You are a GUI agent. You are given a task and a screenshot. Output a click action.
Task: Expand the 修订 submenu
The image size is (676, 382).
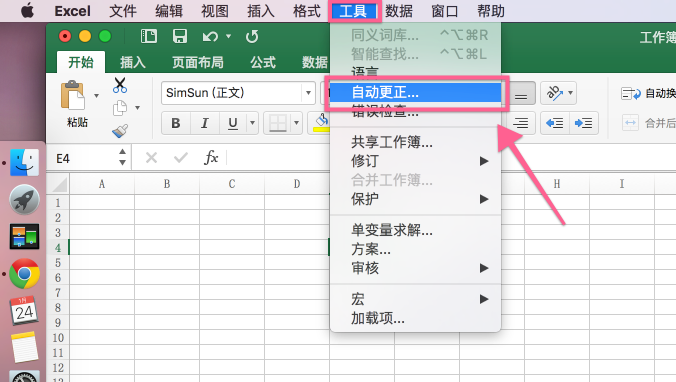click(416, 161)
